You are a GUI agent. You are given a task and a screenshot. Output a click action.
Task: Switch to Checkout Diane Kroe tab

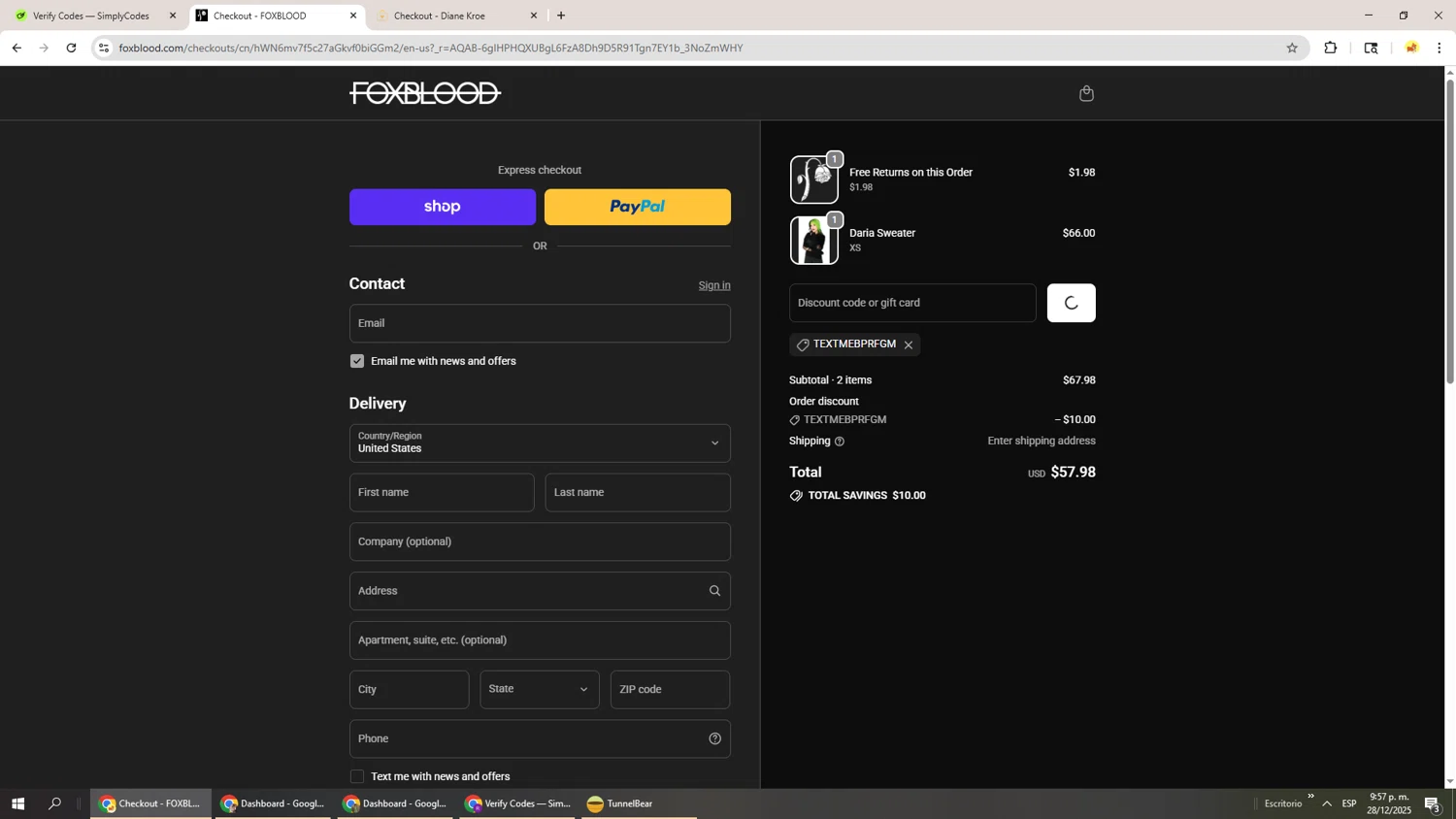(439, 16)
